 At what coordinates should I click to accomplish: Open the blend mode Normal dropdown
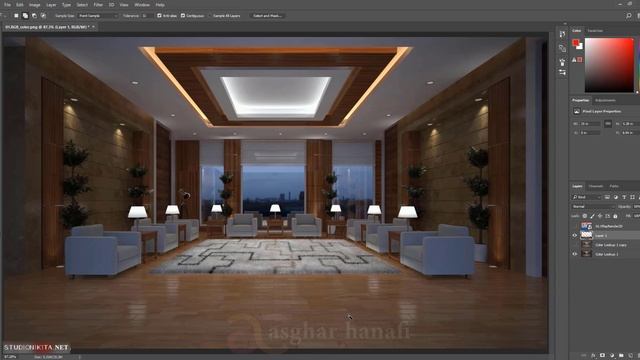click(x=593, y=207)
